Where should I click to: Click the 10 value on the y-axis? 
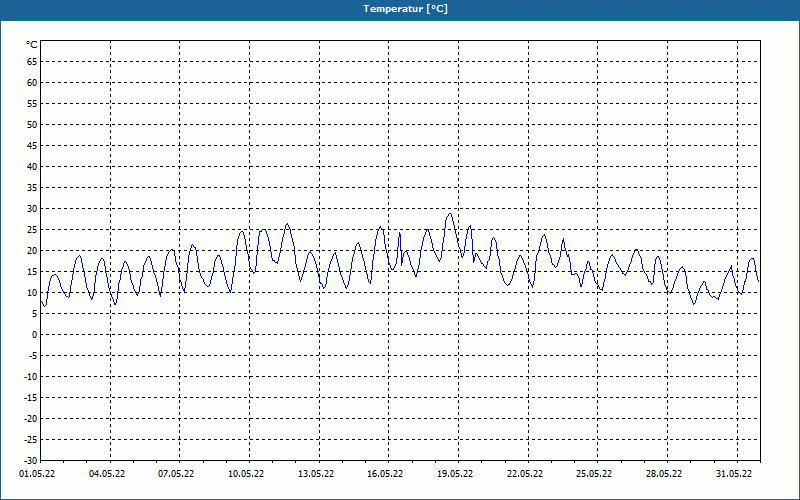(32, 293)
